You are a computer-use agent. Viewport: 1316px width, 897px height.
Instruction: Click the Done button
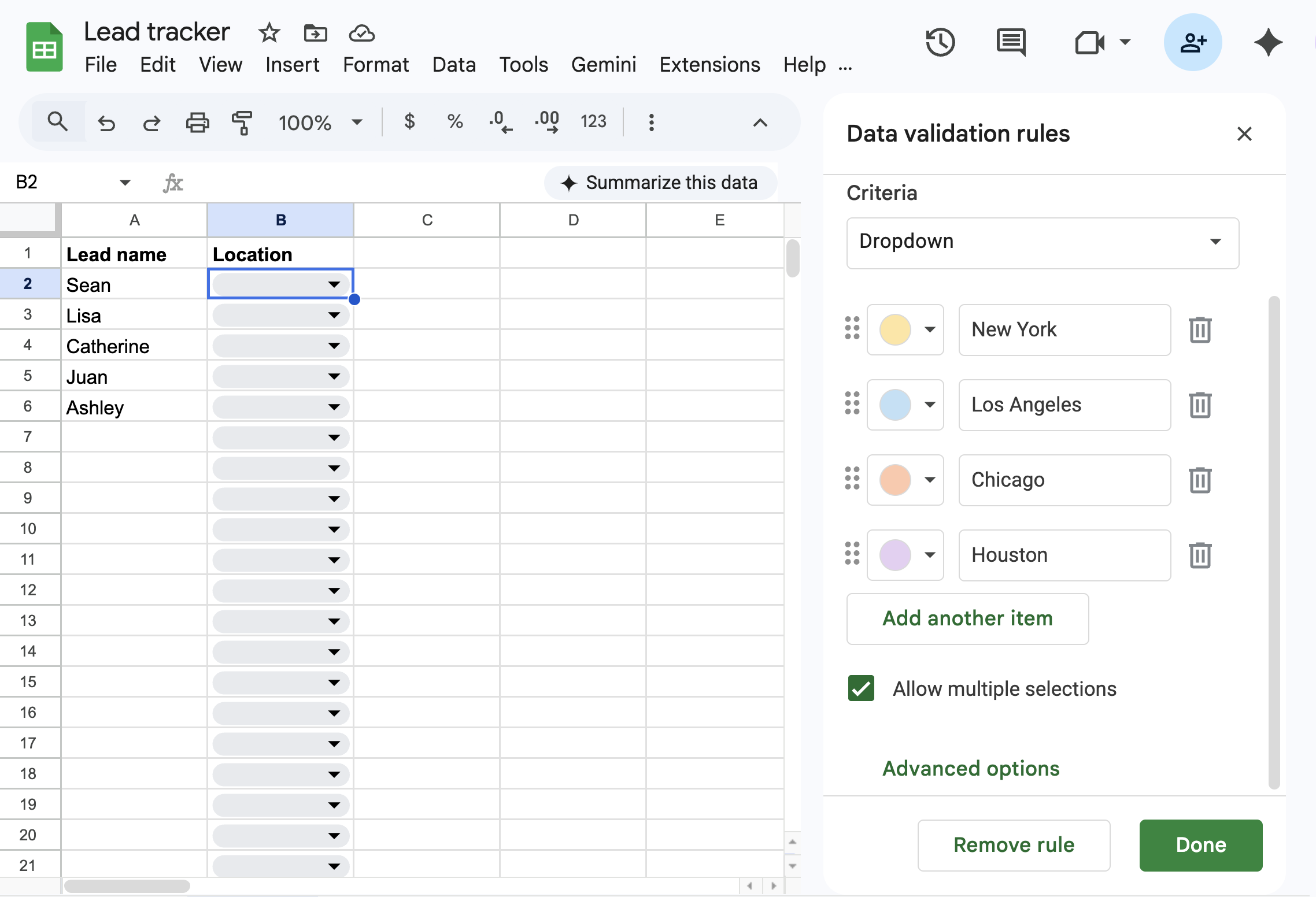[1200, 845]
